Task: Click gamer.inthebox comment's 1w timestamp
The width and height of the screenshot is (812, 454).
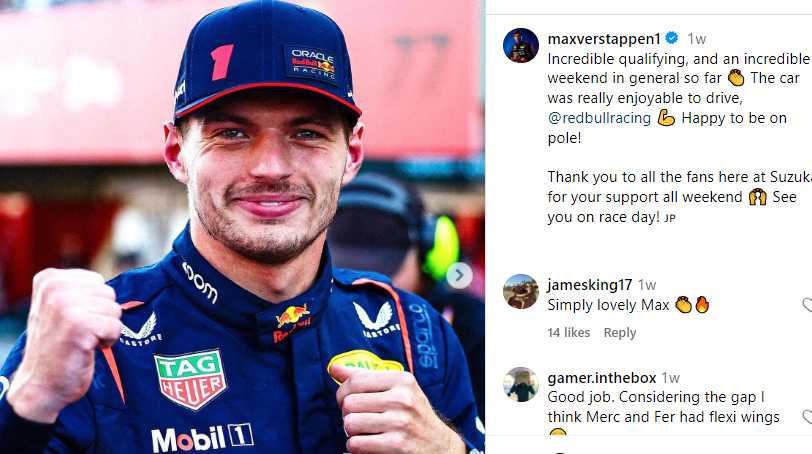Action: 671,378
